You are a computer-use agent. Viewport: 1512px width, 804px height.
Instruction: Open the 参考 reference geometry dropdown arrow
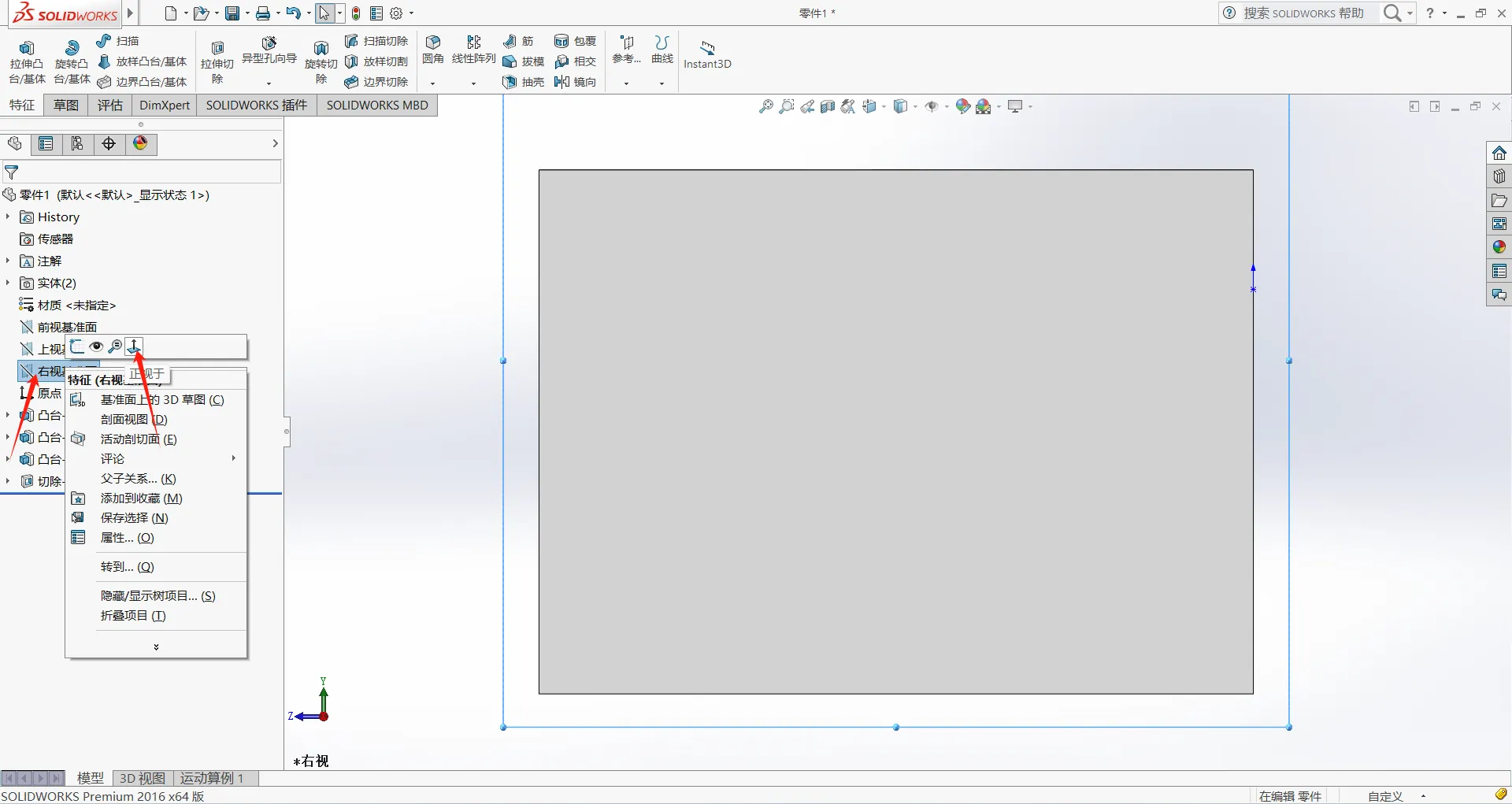coord(626,83)
